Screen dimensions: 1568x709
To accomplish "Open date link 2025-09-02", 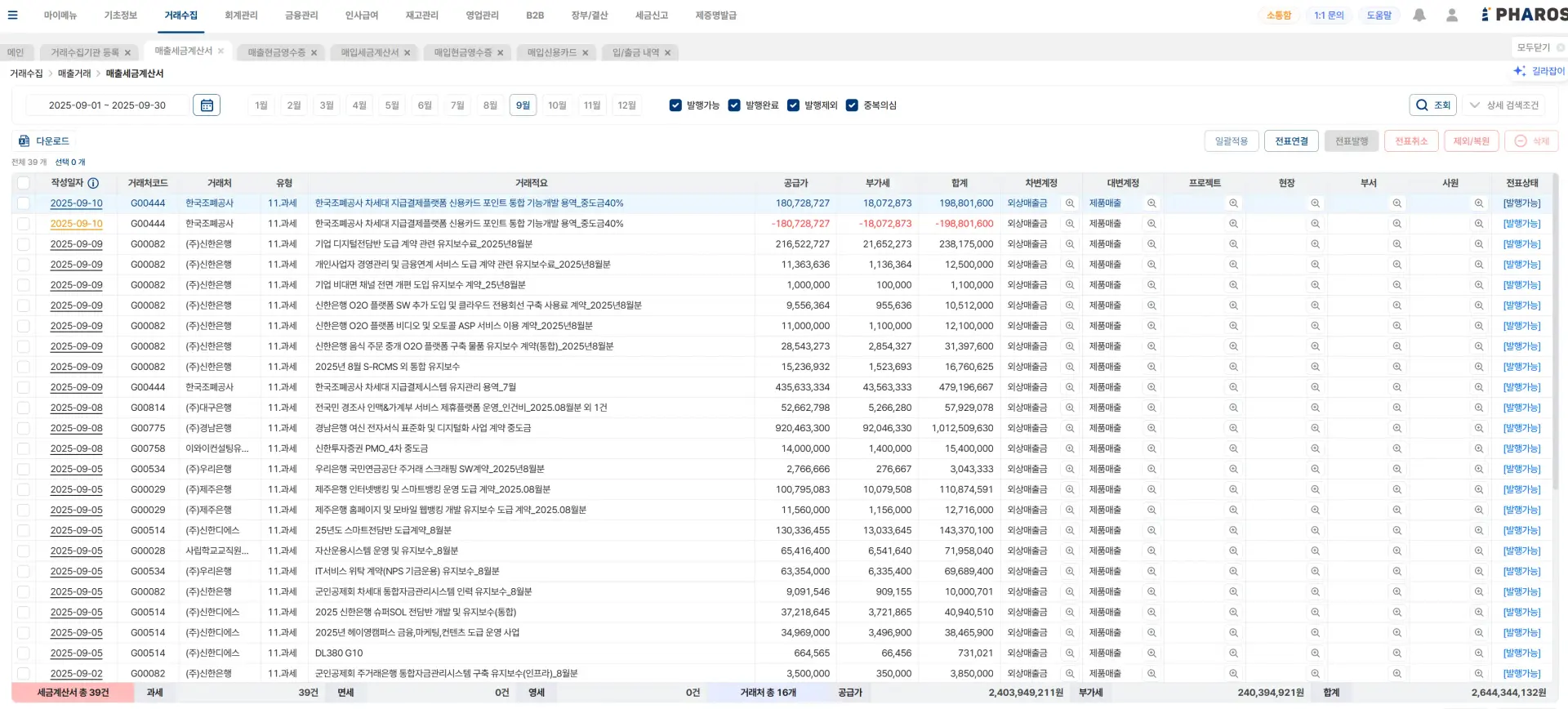I will (x=76, y=674).
